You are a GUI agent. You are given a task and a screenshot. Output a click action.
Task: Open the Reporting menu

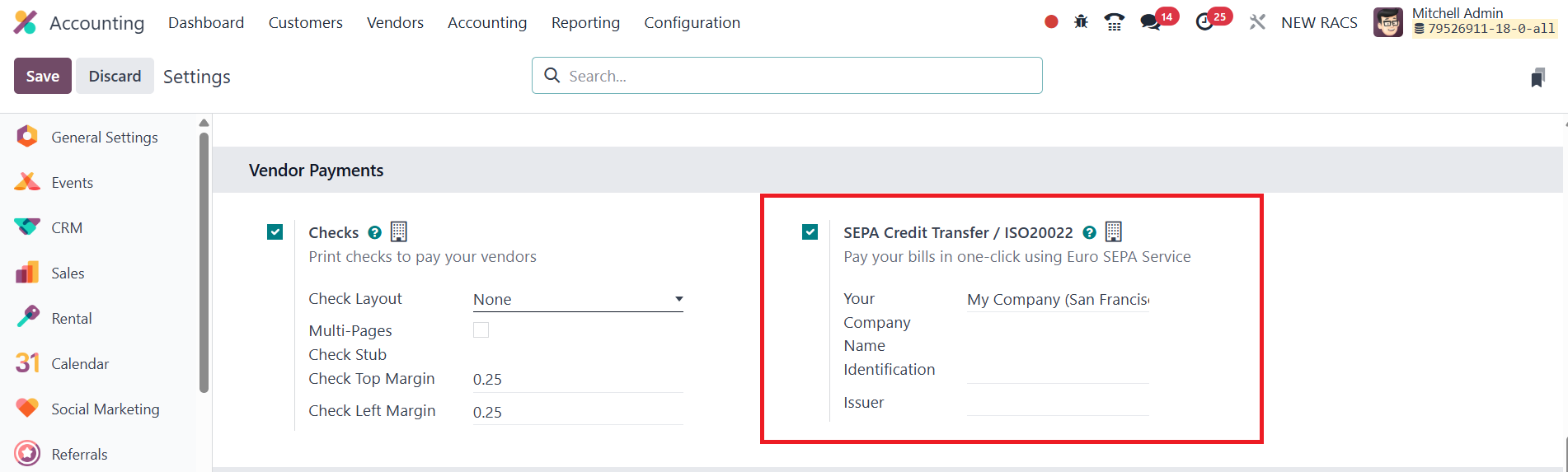[x=585, y=23]
